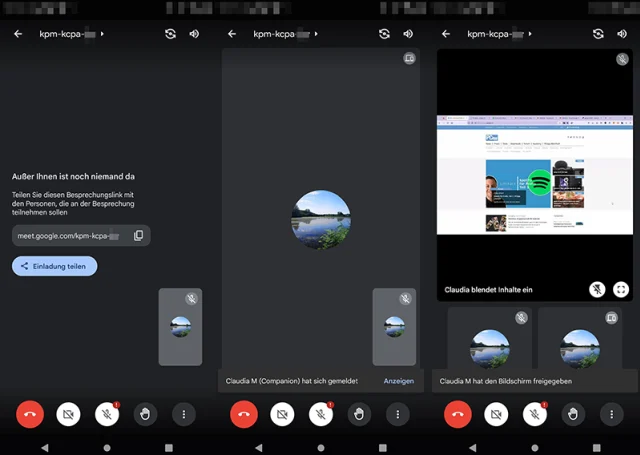The height and width of the screenshot is (455, 640).
Task: Tap 'Außer Ihnen ist noch niemand da' heading
Action: click(73, 176)
